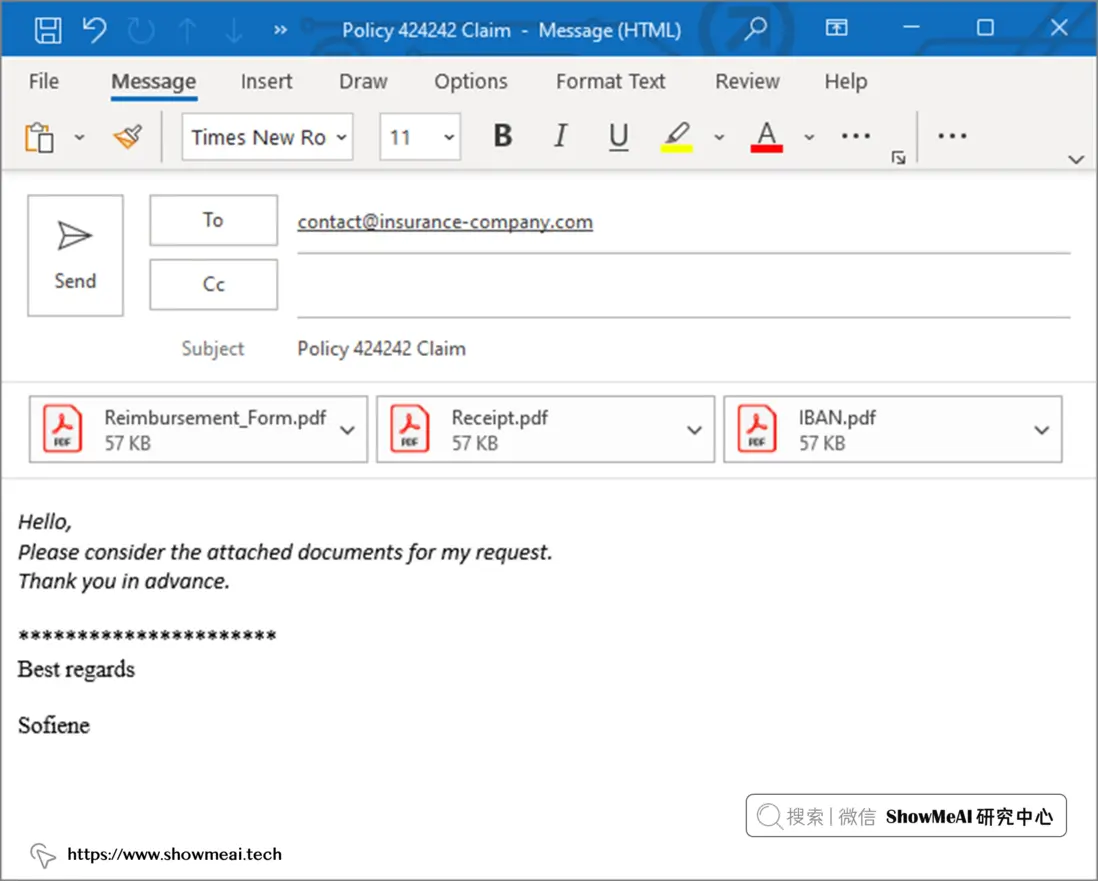Screen dimensions: 1098x881
Task: Open the Format Text tab
Action: coord(610,81)
